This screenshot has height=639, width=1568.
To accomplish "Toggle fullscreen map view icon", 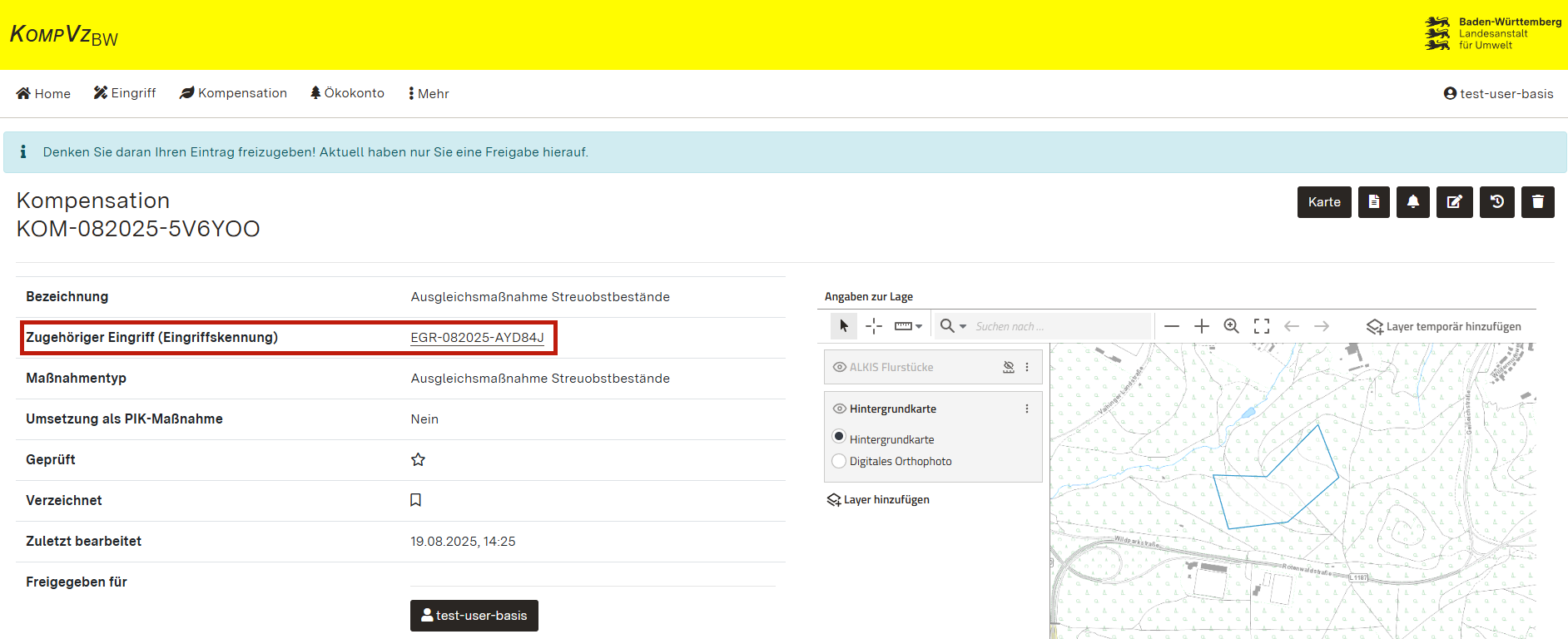I will click(x=1261, y=326).
